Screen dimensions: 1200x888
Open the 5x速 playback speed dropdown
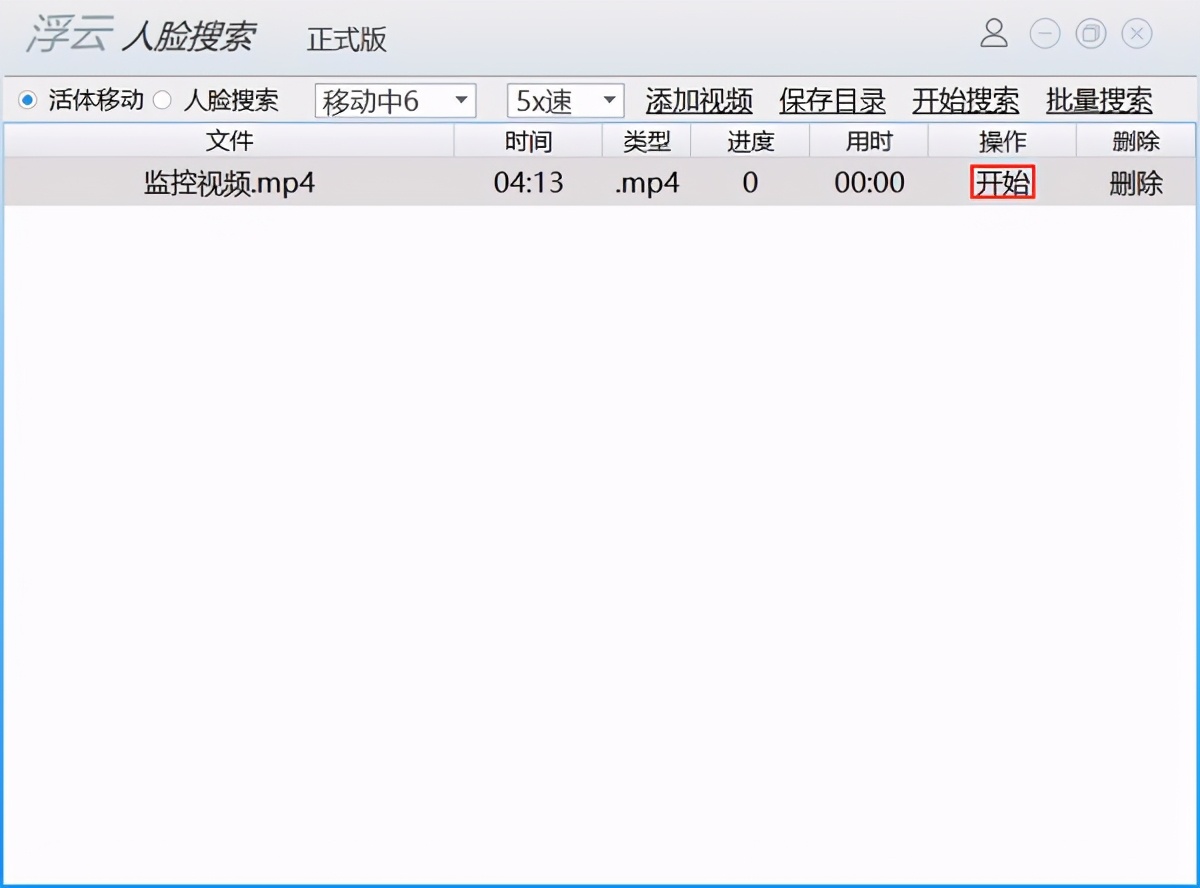click(564, 100)
